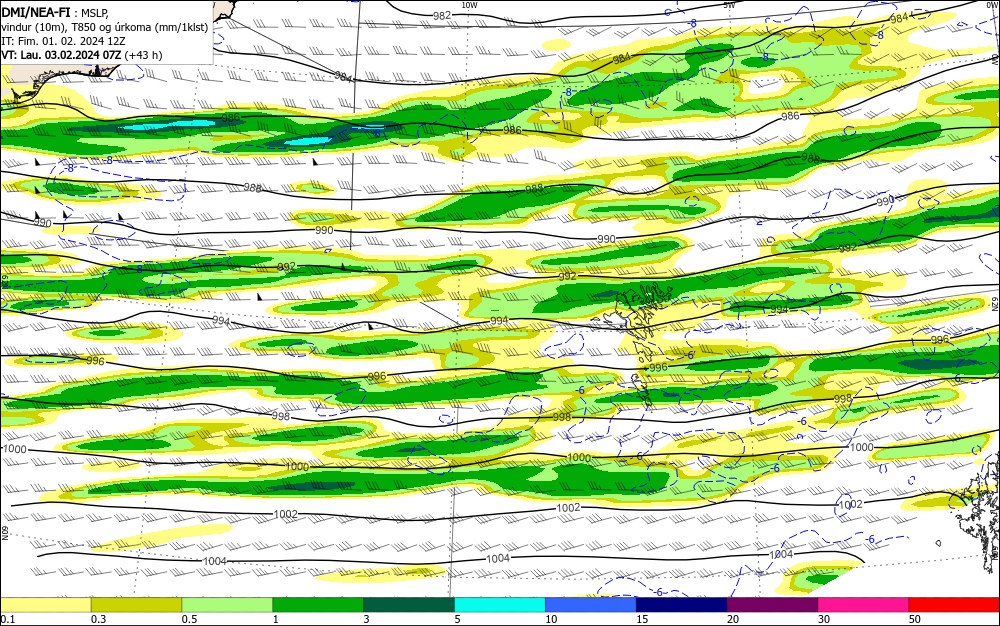Select the dark green 3–5 legend swatch
Screen dimensions: 1000x626
tap(409, 605)
